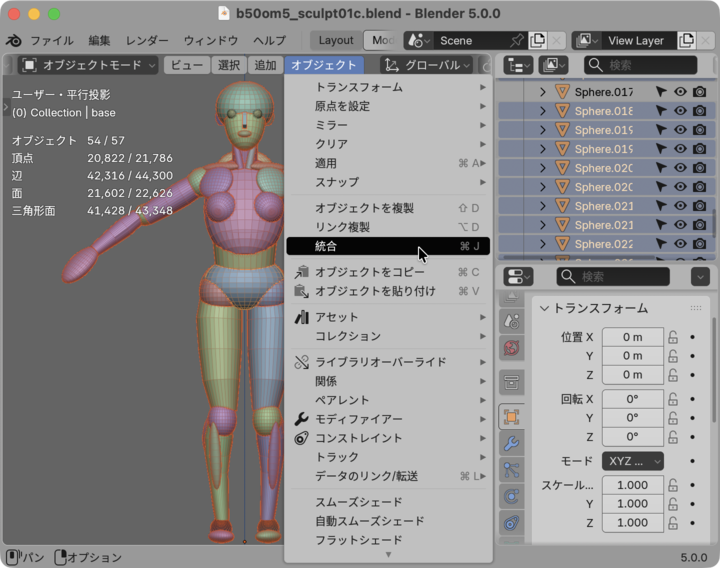Open the 原点を設定 submenu

click(x=388, y=106)
